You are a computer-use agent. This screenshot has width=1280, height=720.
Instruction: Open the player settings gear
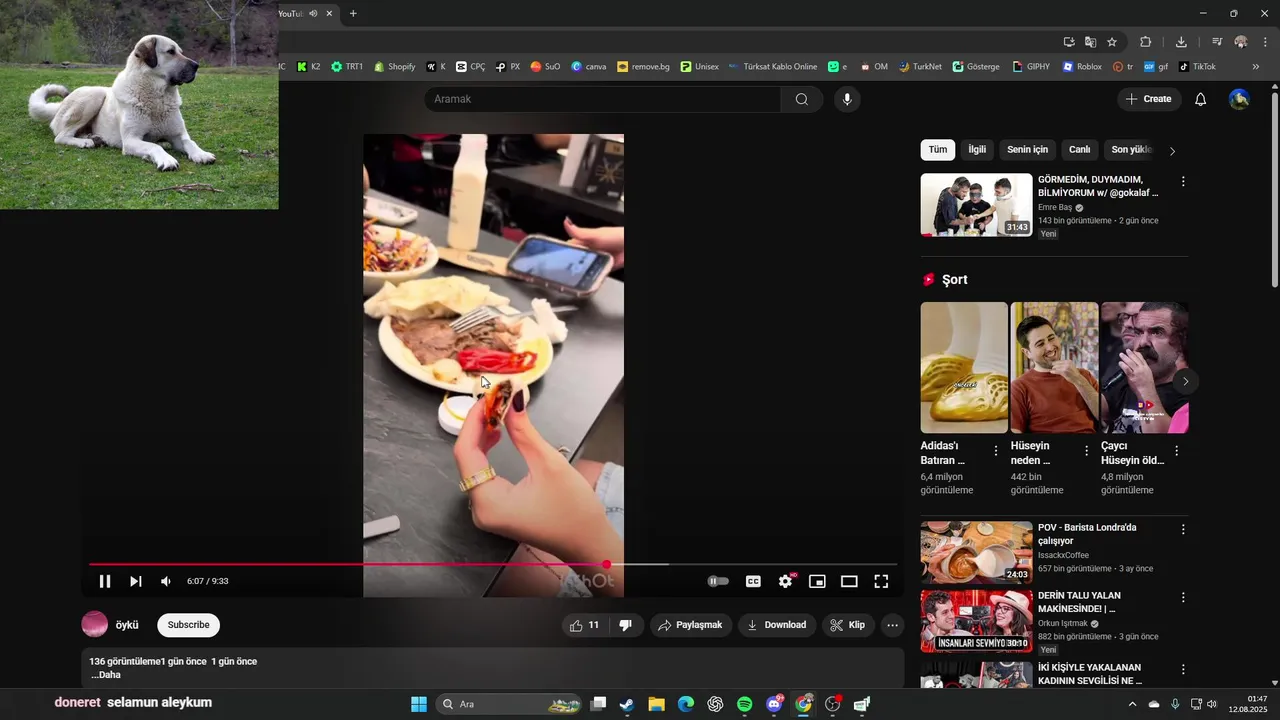[786, 581]
